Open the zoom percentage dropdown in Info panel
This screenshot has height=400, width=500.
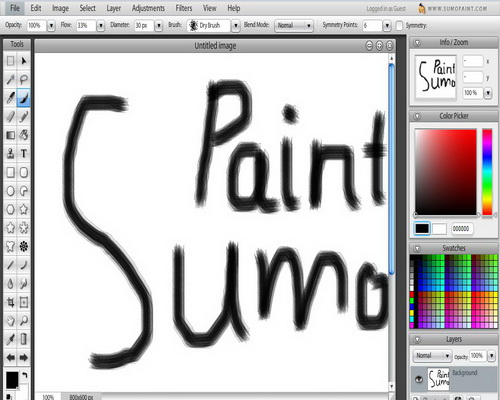click(488, 93)
